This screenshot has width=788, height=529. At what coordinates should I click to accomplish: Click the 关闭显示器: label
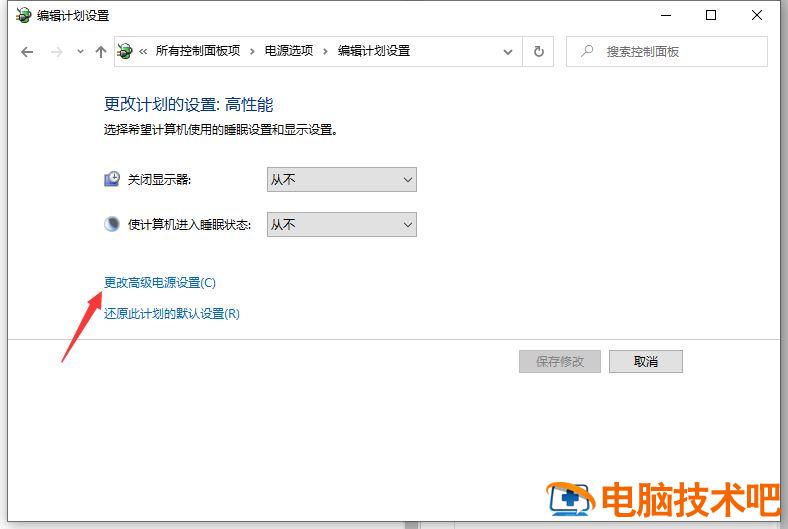159,179
